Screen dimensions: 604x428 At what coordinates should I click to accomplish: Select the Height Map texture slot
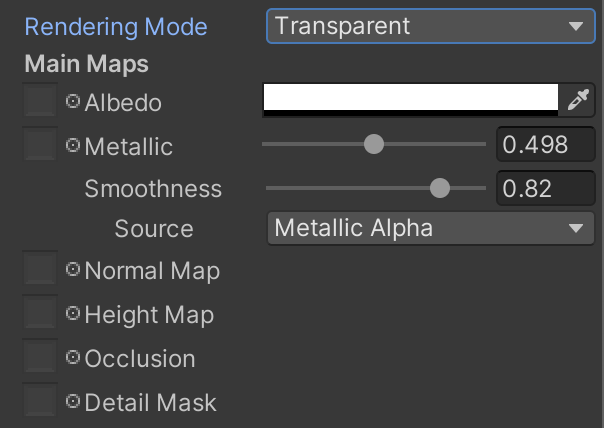40,312
